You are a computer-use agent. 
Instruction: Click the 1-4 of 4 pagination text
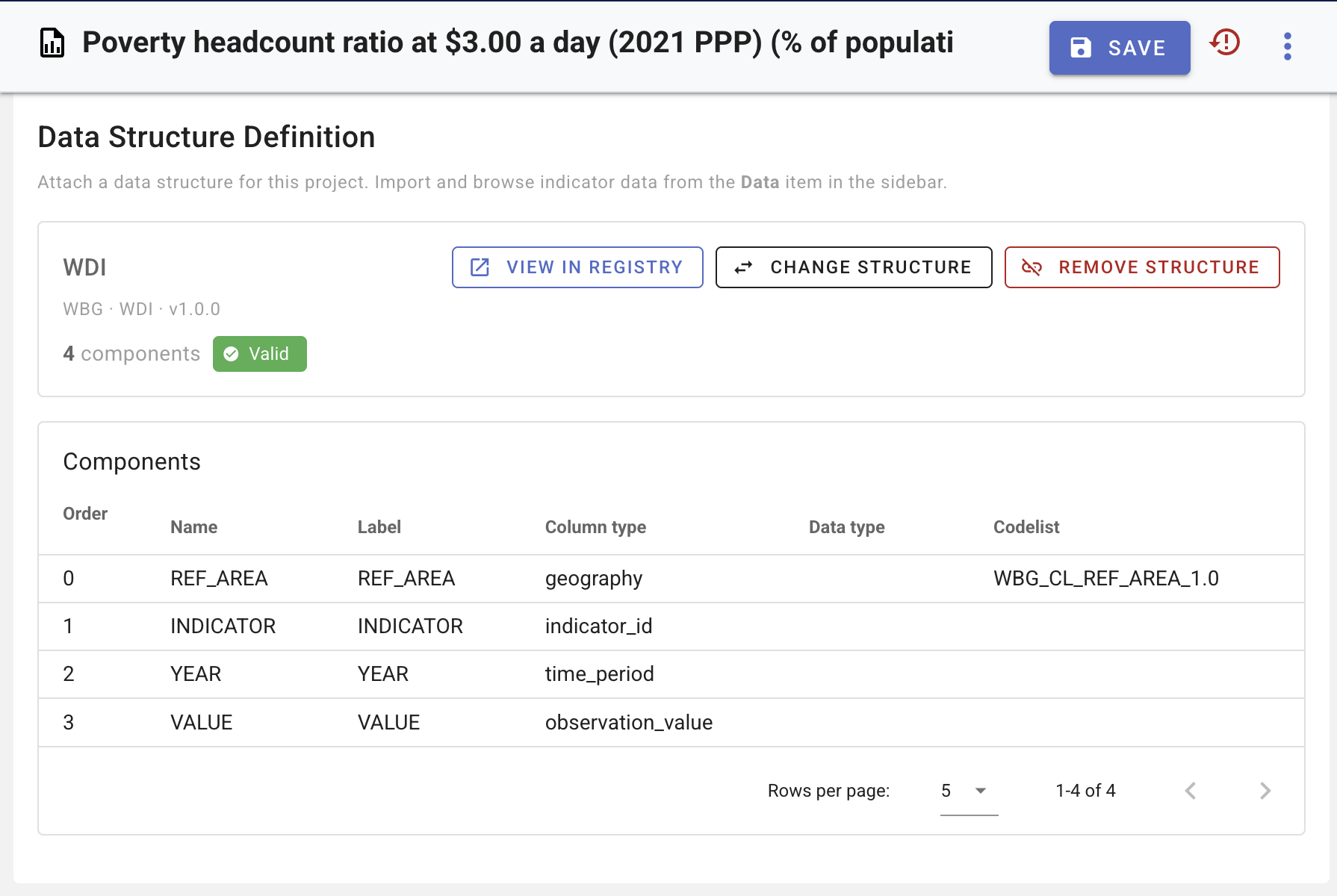(x=1085, y=791)
